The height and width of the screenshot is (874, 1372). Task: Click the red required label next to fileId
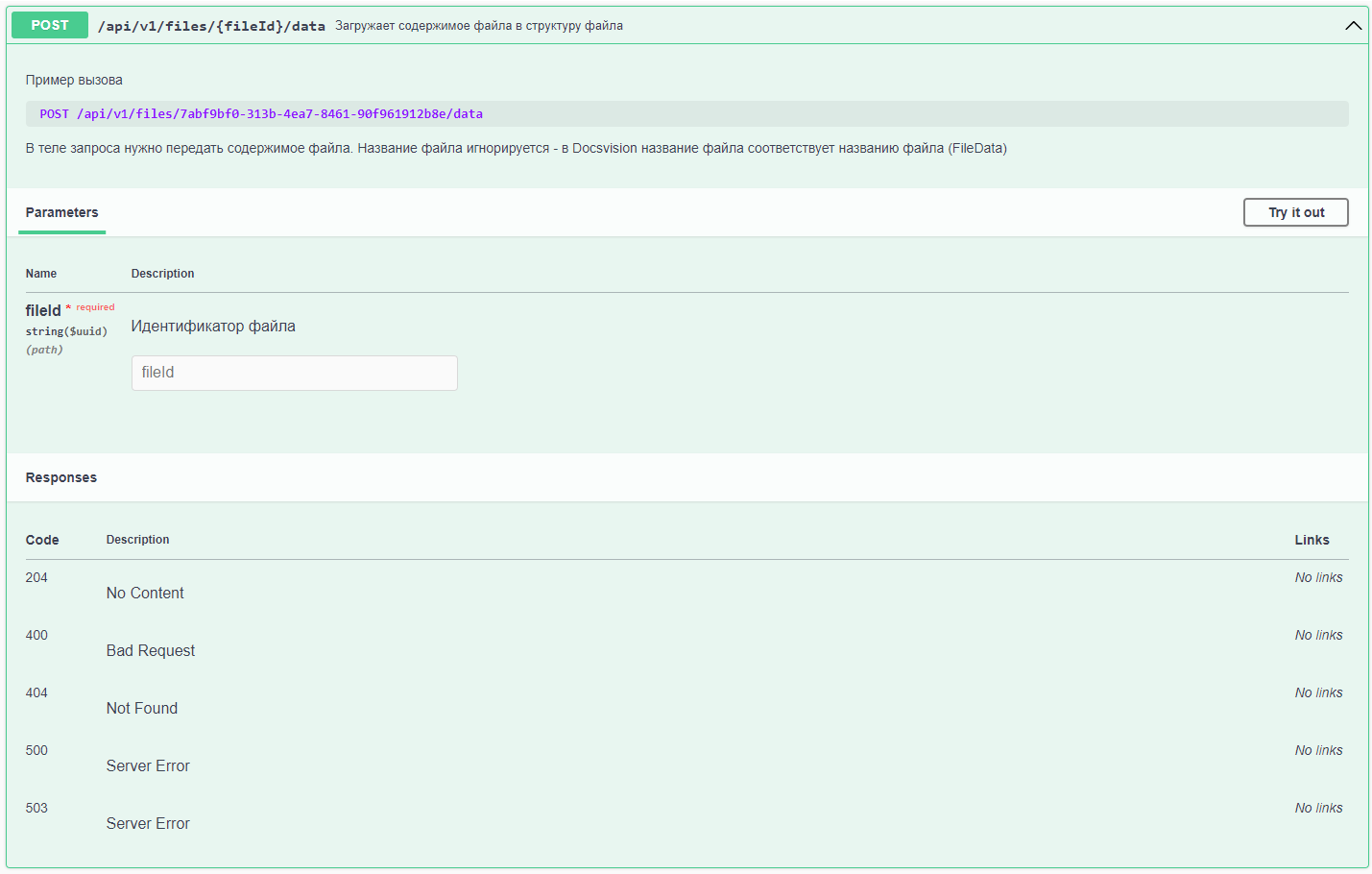pos(92,306)
